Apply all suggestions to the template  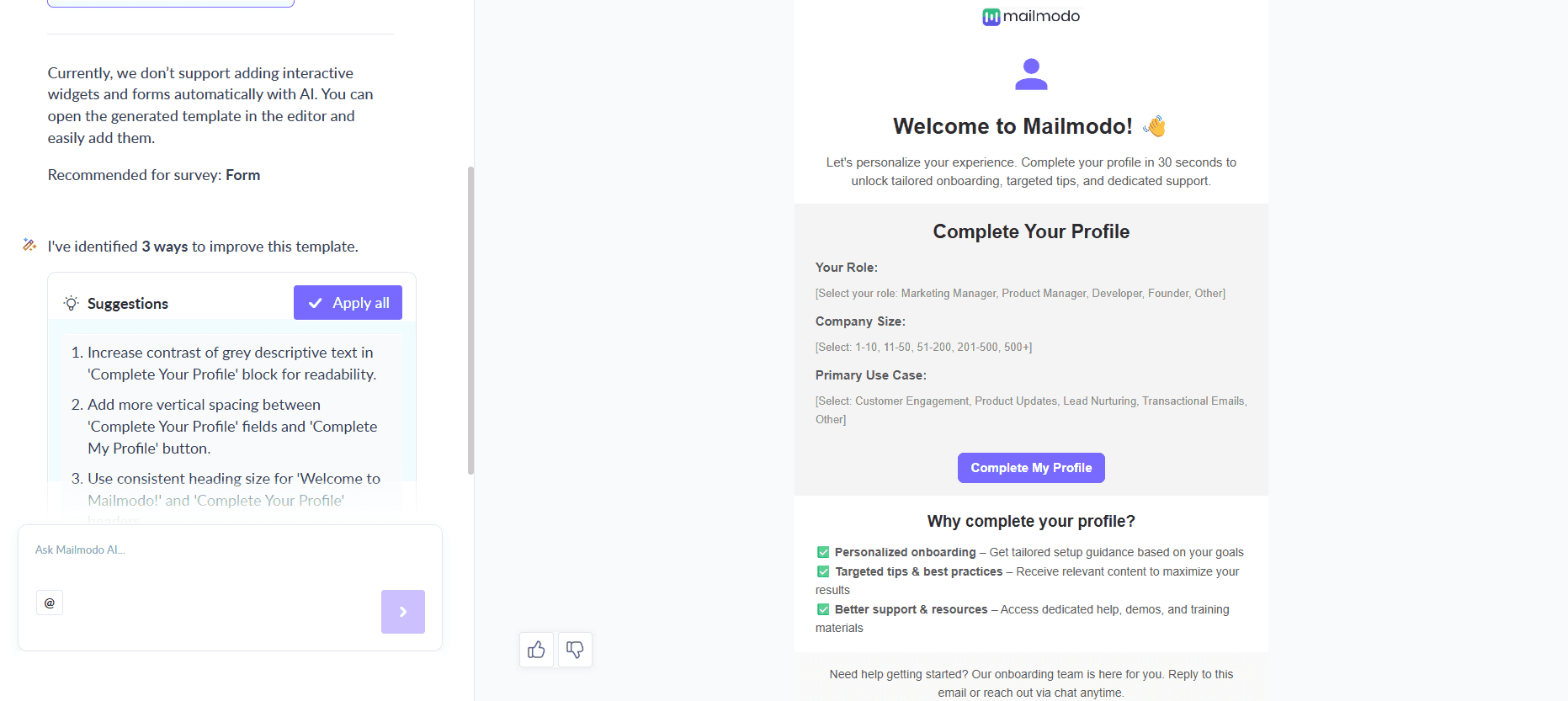(348, 303)
